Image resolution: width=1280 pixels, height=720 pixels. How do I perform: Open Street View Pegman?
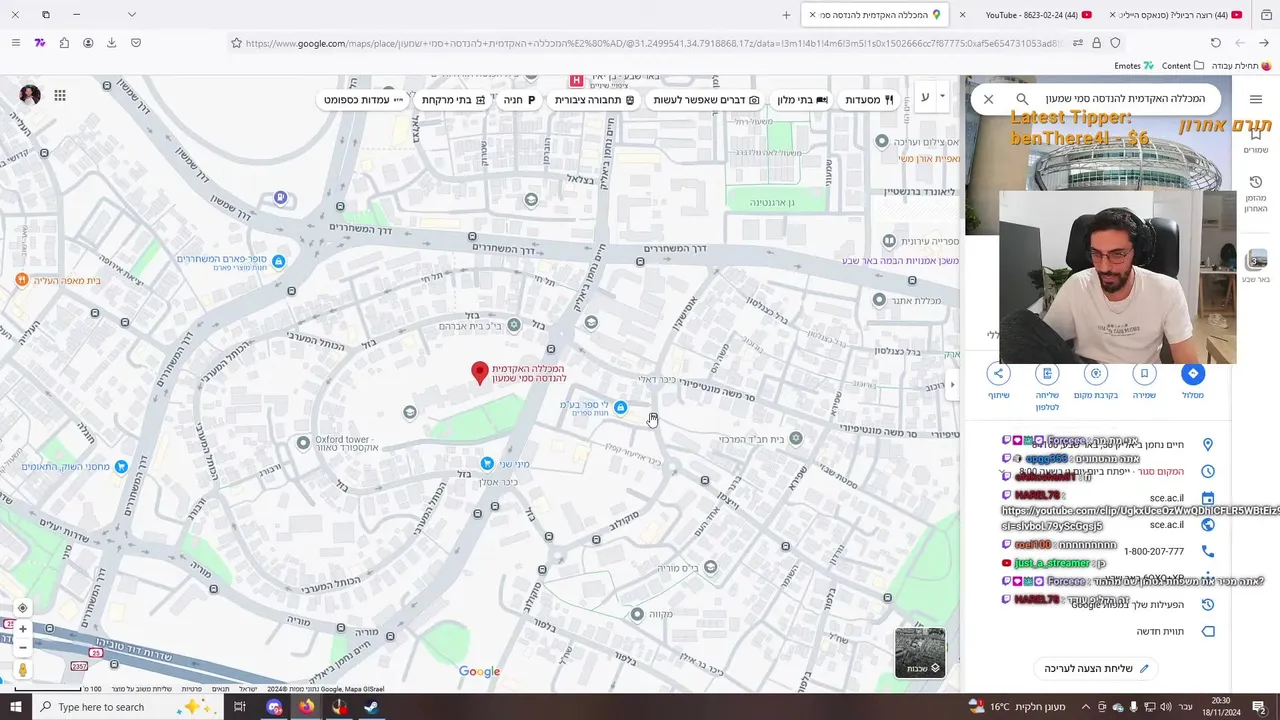pyautogui.click(x=23, y=669)
